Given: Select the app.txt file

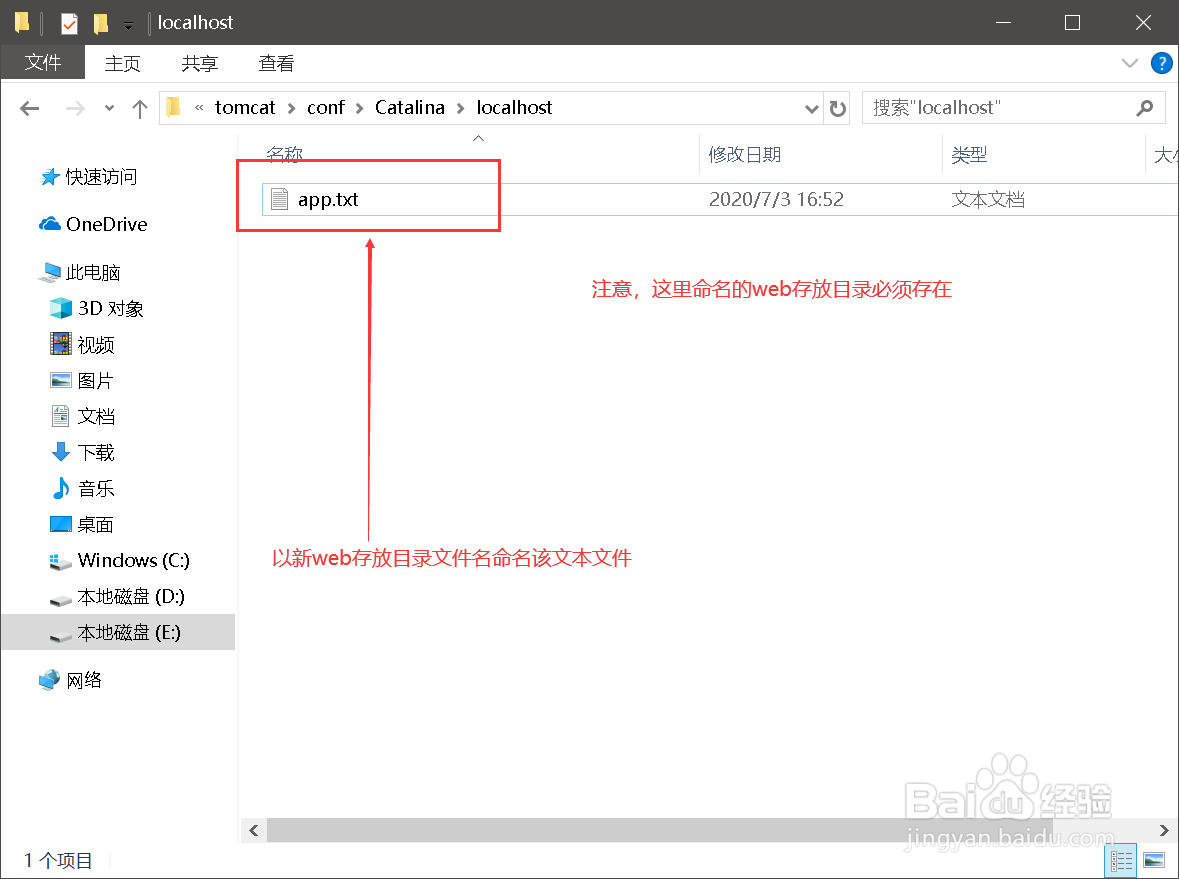Looking at the screenshot, I should (328, 199).
